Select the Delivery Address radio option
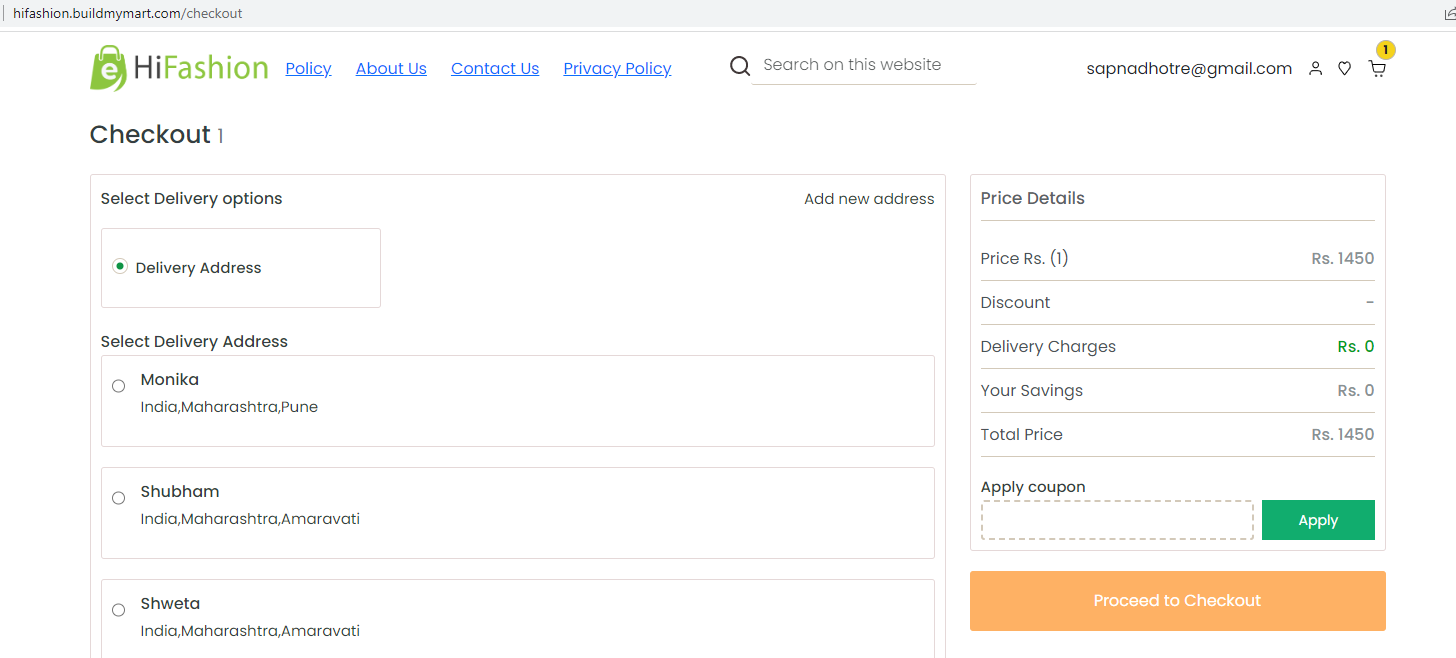This screenshot has width=1456, height=658. pos(120,266)
